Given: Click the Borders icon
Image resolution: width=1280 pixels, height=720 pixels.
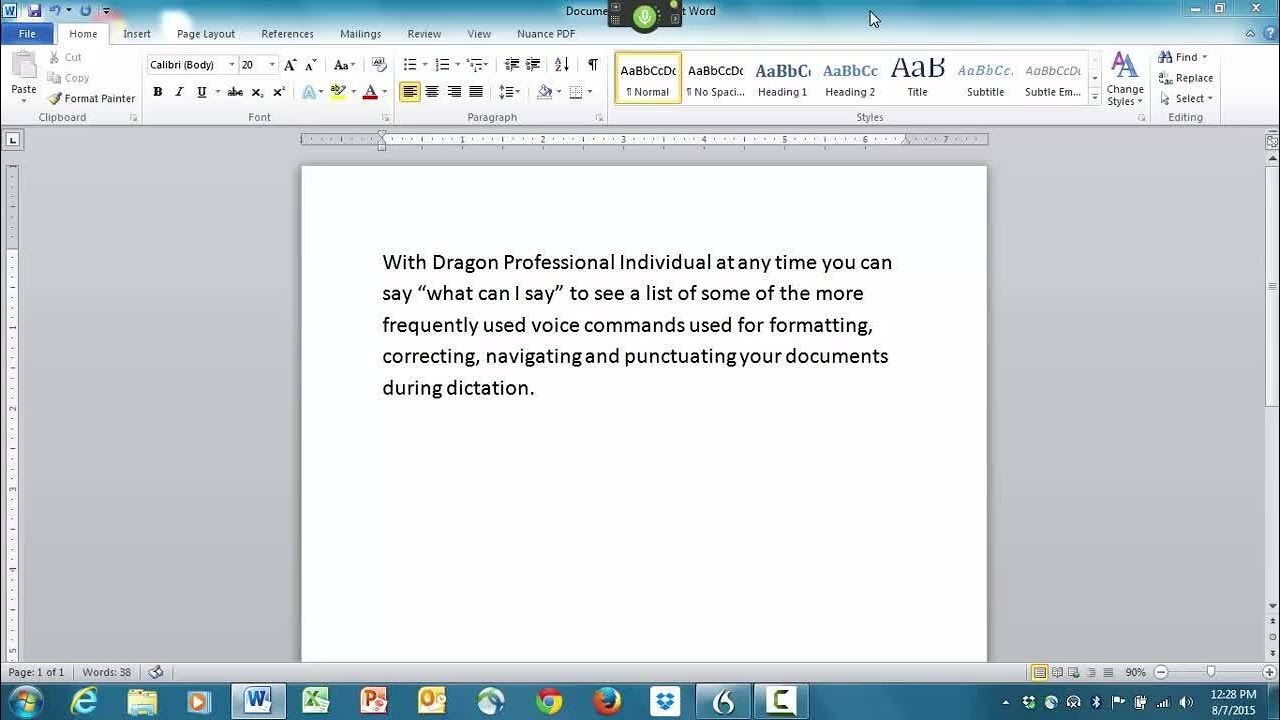Looking at the screenshot, I should (x=576, y=92).
